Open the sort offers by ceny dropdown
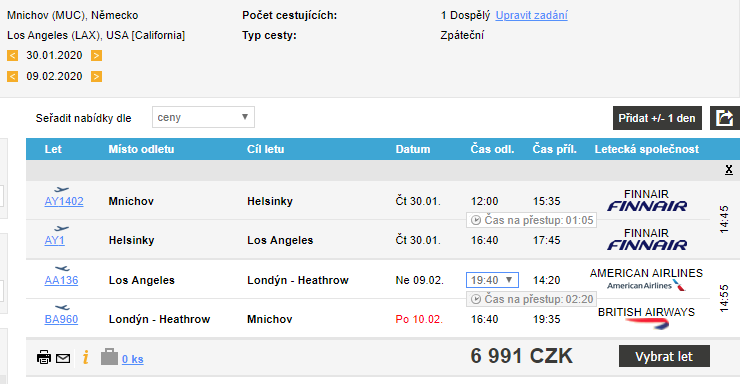Viewport: 748px width, 384px height. [x=203, y=117]
